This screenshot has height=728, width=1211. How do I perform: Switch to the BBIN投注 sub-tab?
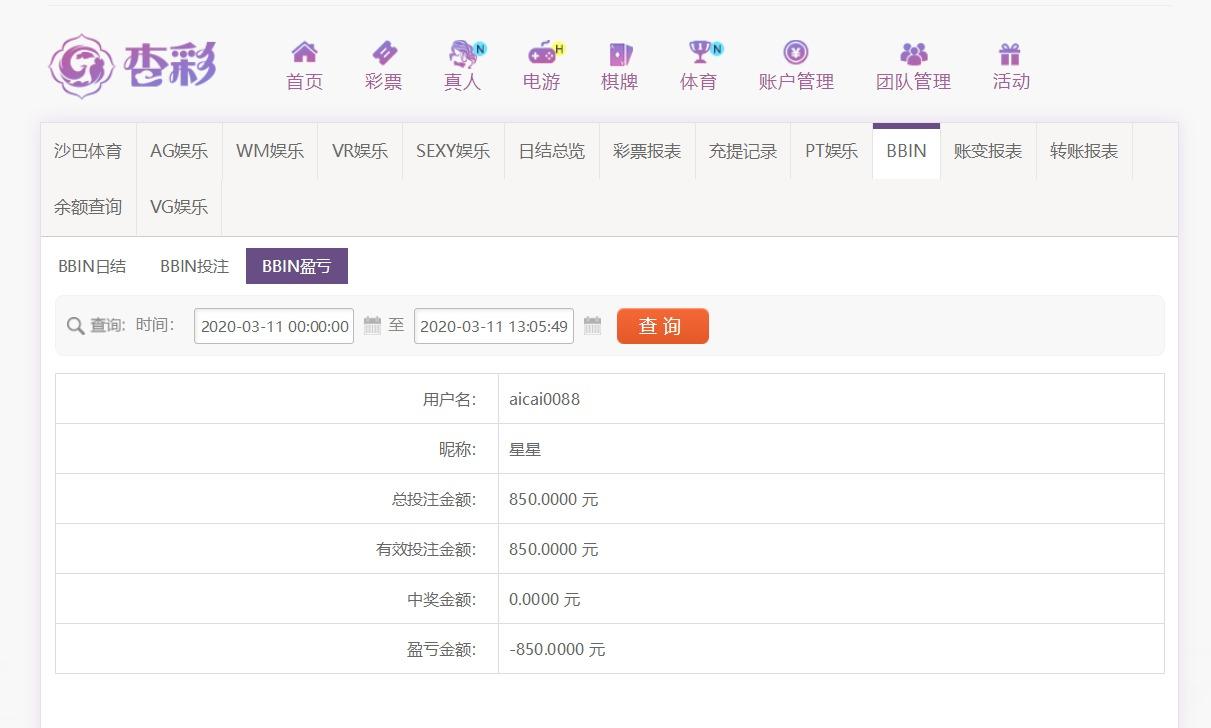point(194,266)
